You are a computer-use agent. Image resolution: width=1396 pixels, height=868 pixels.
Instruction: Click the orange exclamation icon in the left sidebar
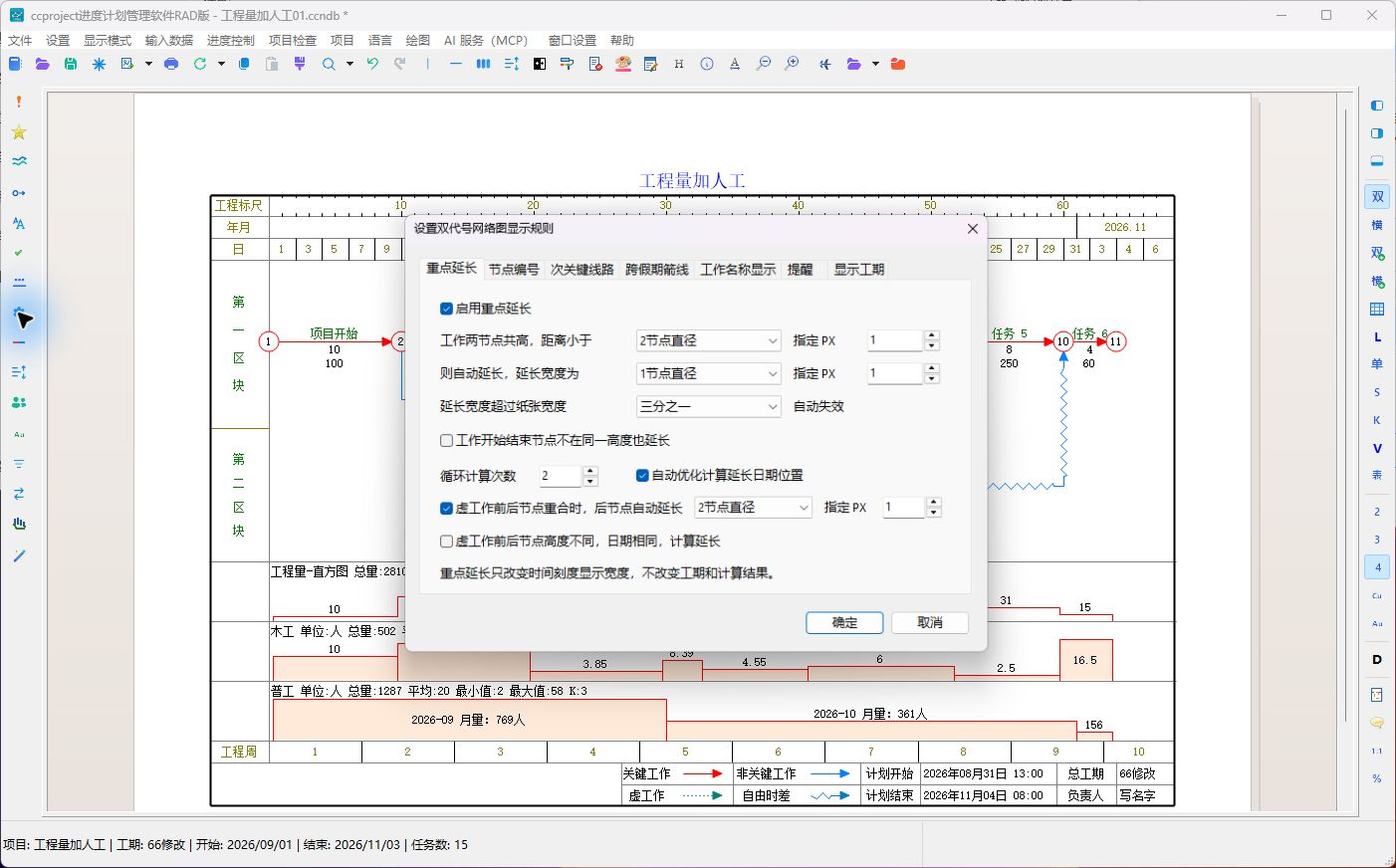pyautogui.click(x=19, y=102)
